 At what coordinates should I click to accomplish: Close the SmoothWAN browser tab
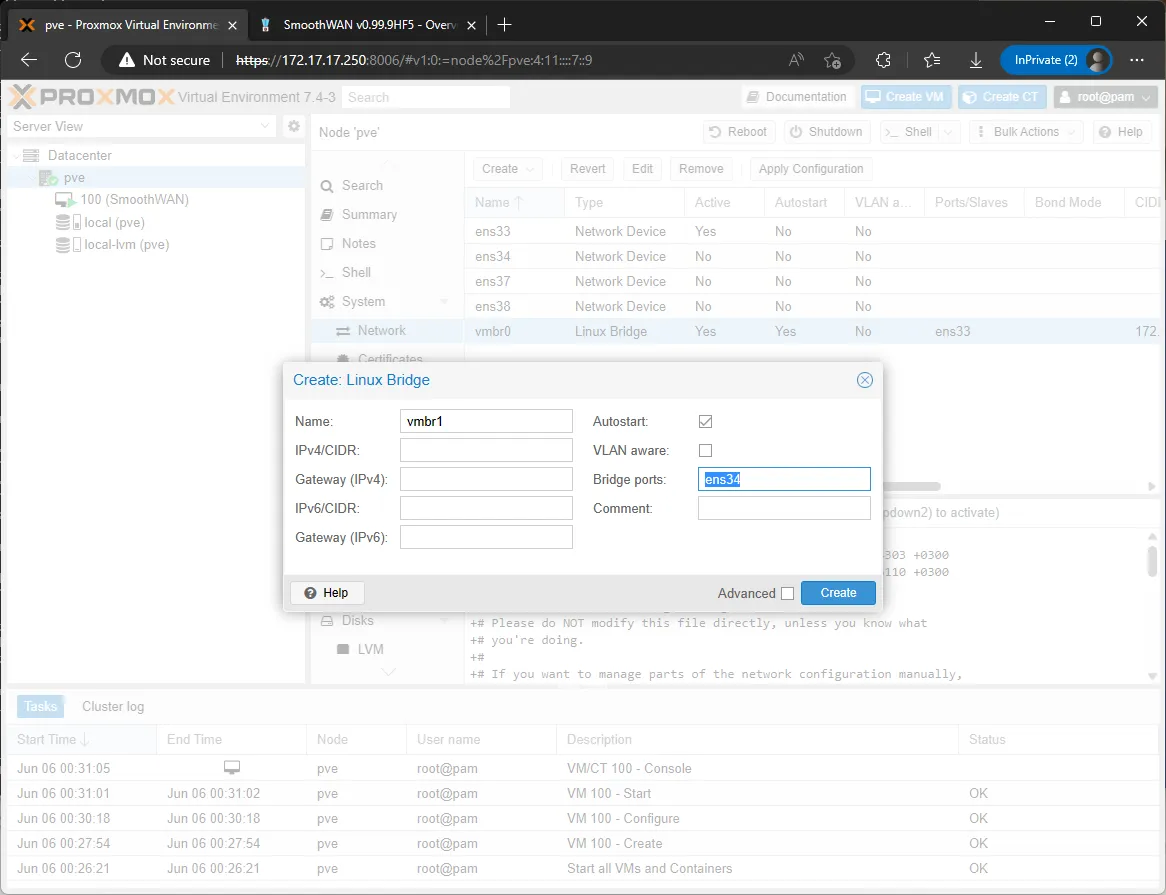click(471, 25)
